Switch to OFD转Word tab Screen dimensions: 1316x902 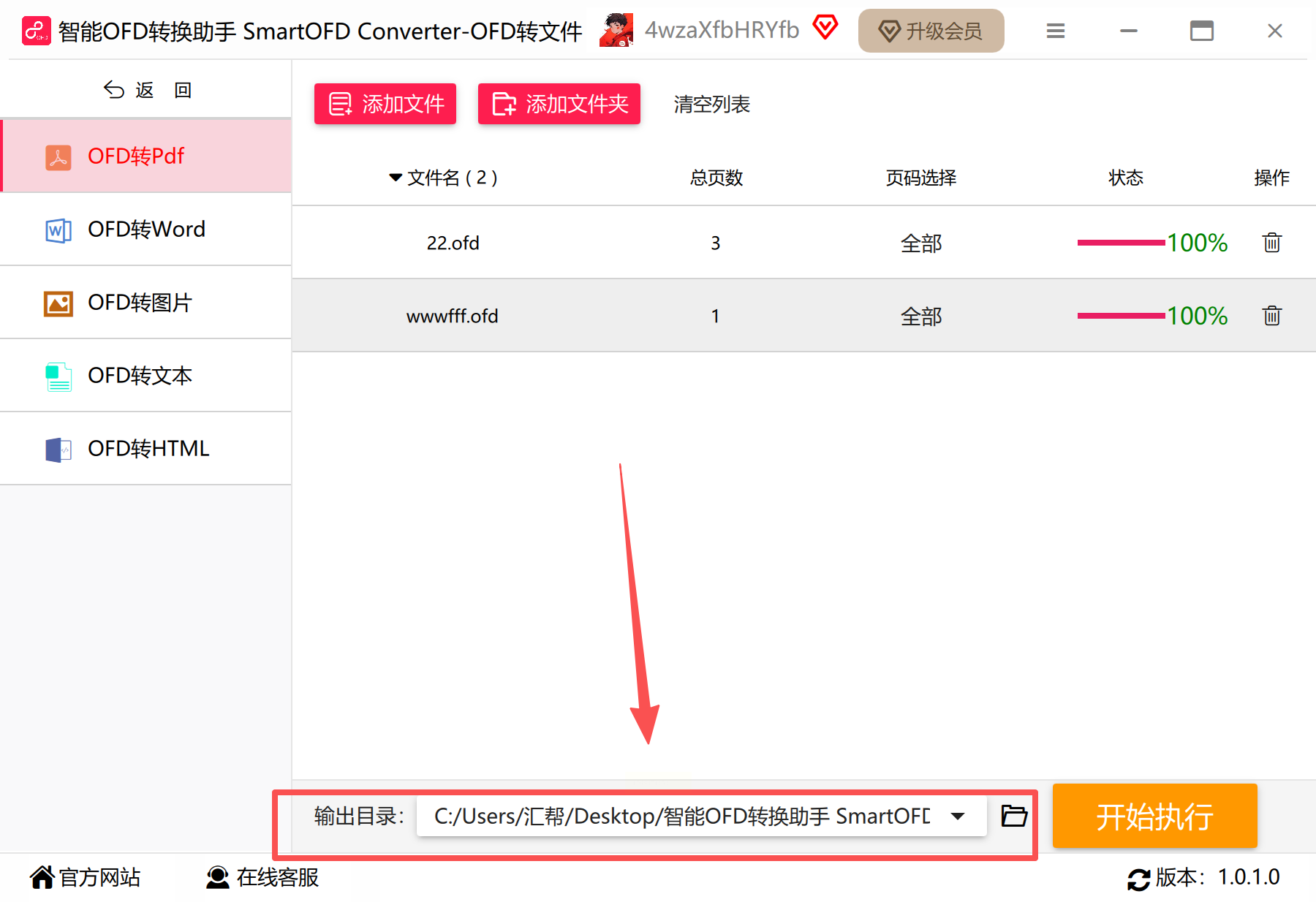(x=146, y=230)
